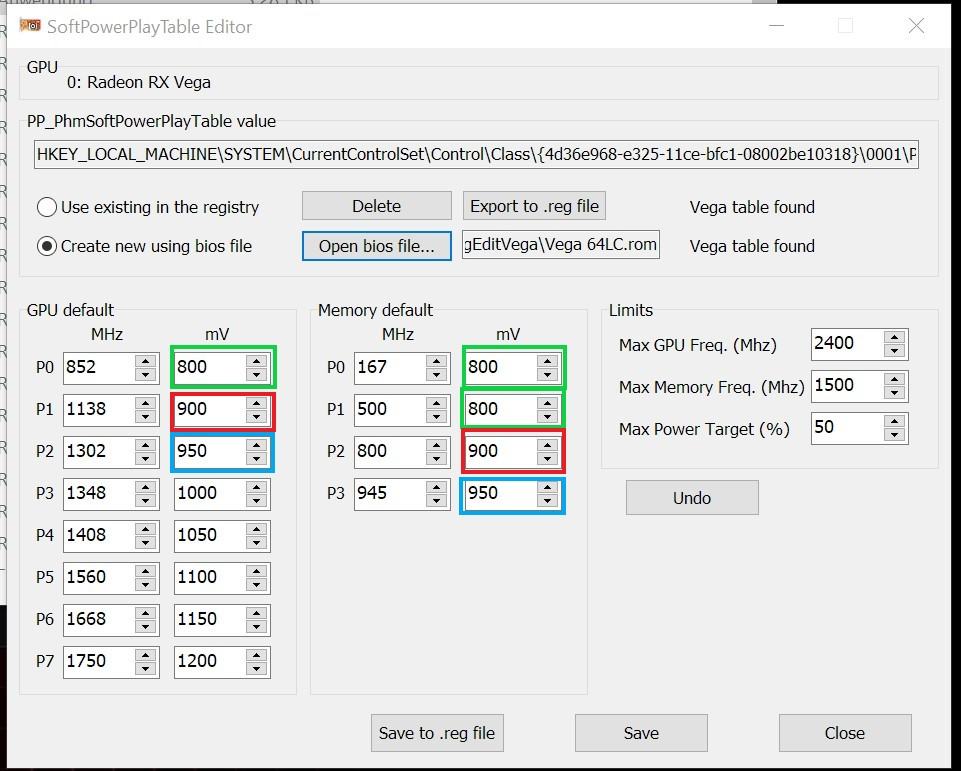Increase GPU P4 mV with up arrow
The height and width of the screenshot is (771, 961).
[257, 528]
